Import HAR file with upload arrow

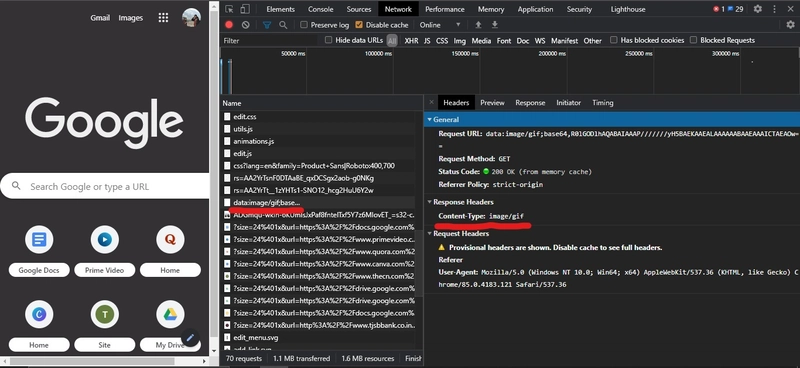tap(478, 24)
